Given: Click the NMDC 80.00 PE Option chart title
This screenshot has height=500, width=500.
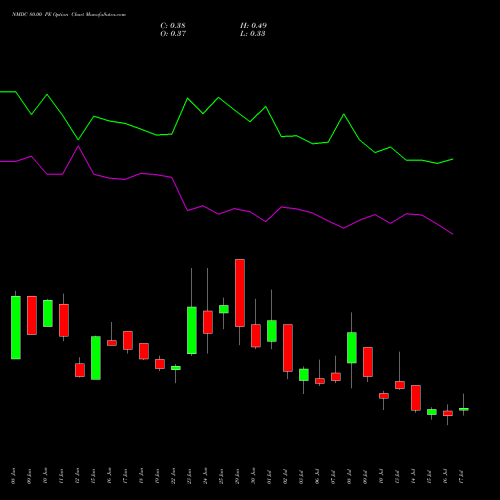Looking at the screenshot, I should [69, 15].
